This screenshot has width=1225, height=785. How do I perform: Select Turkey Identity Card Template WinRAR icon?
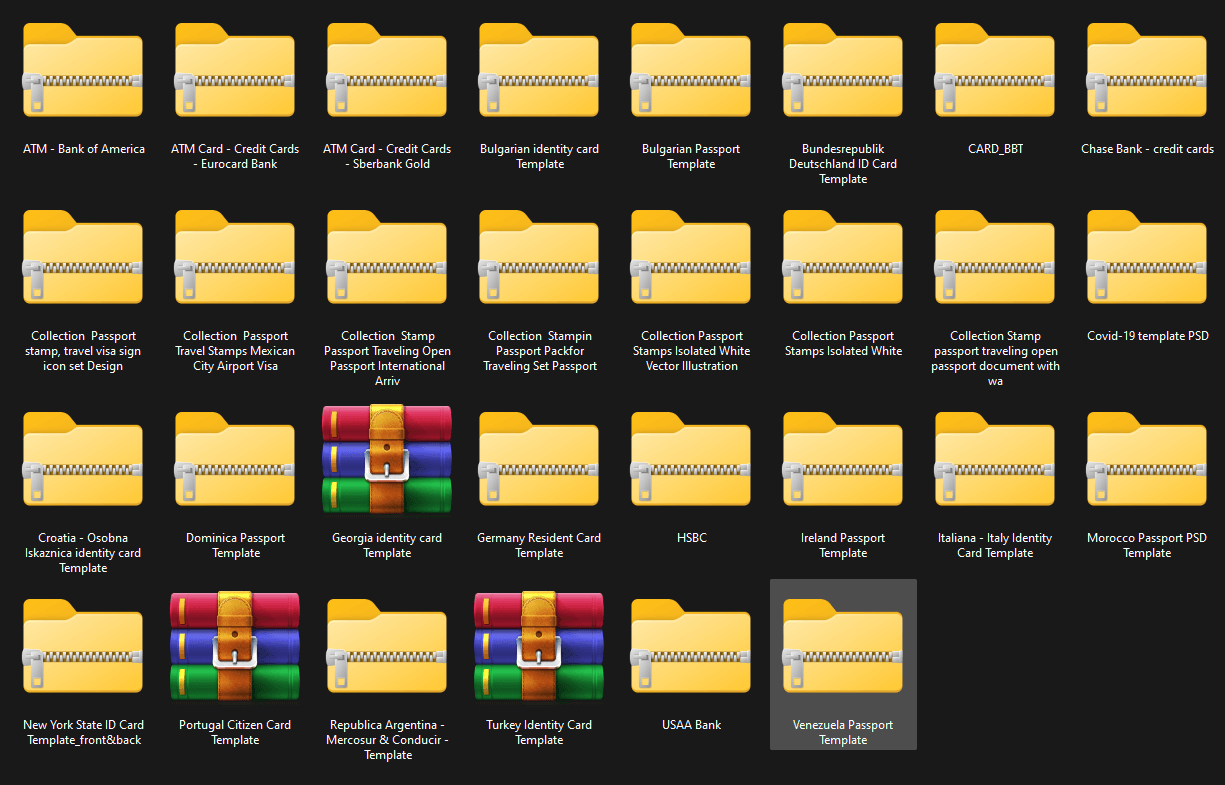(539, 646)
